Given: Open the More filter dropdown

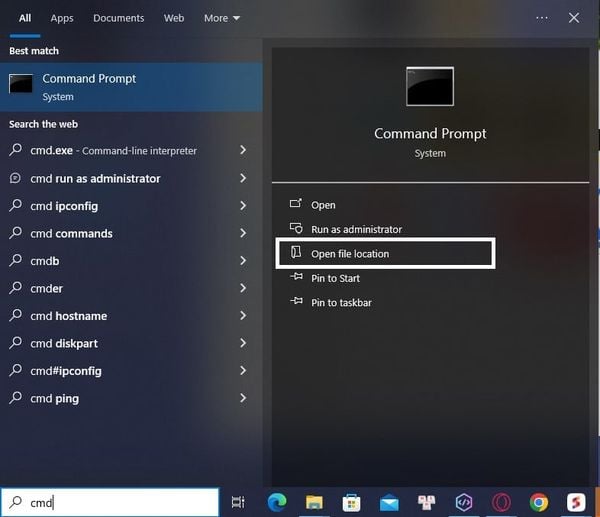Looking at the screenshot, I should point(222,18).
